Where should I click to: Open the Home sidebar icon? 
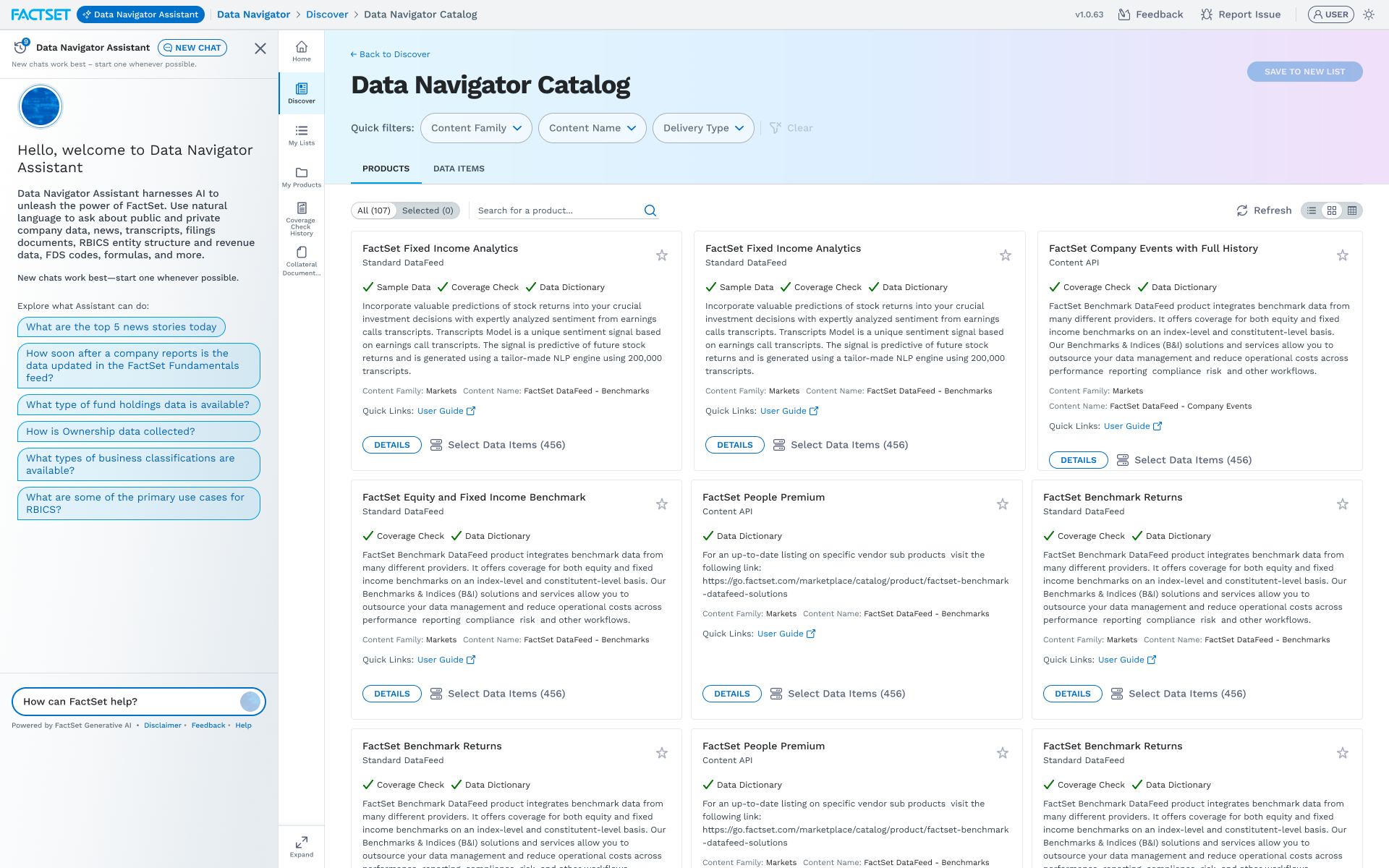[x=302, y=51]
